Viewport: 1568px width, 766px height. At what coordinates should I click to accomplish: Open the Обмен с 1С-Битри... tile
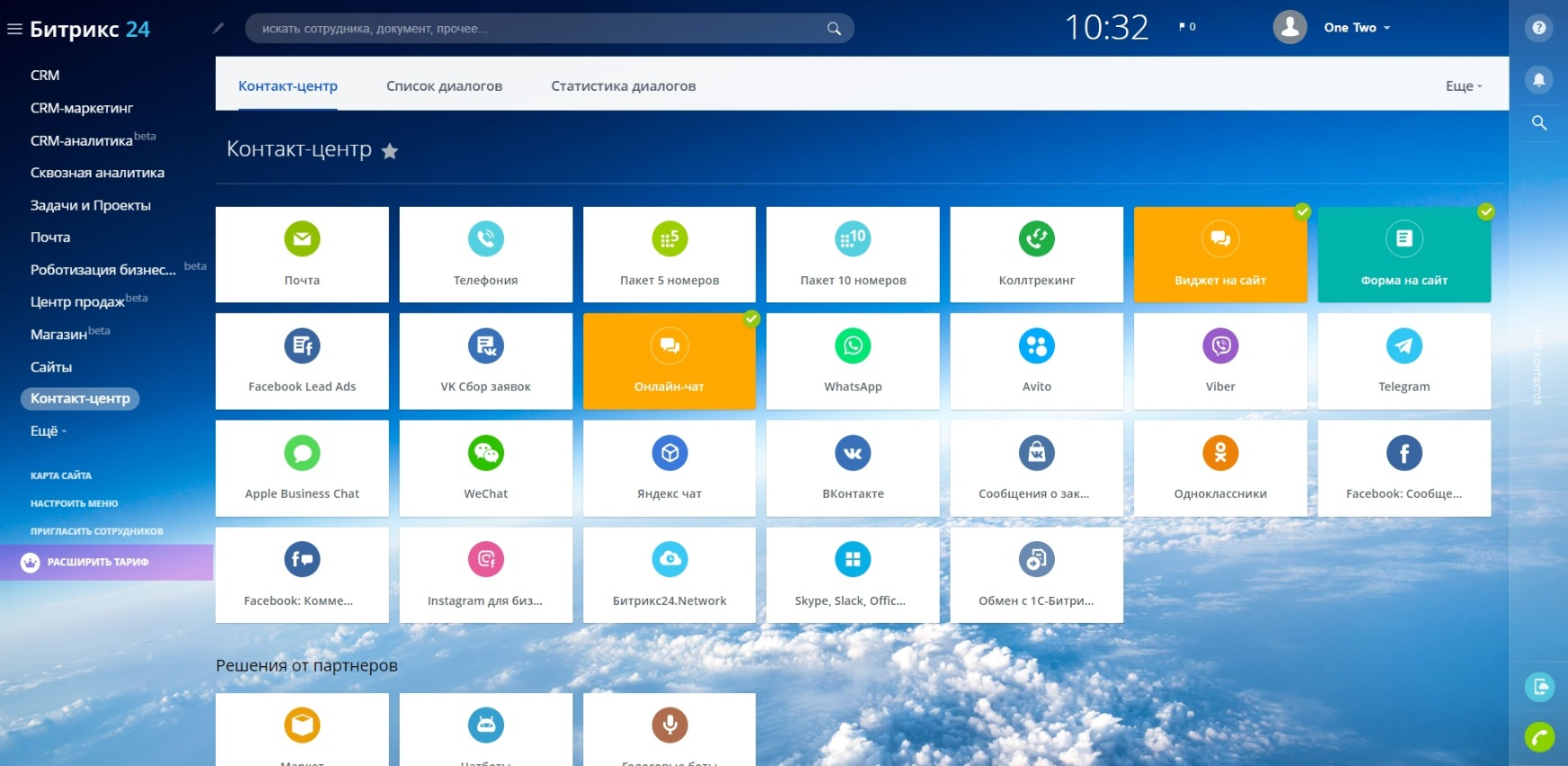click(x=1037, y=575)
